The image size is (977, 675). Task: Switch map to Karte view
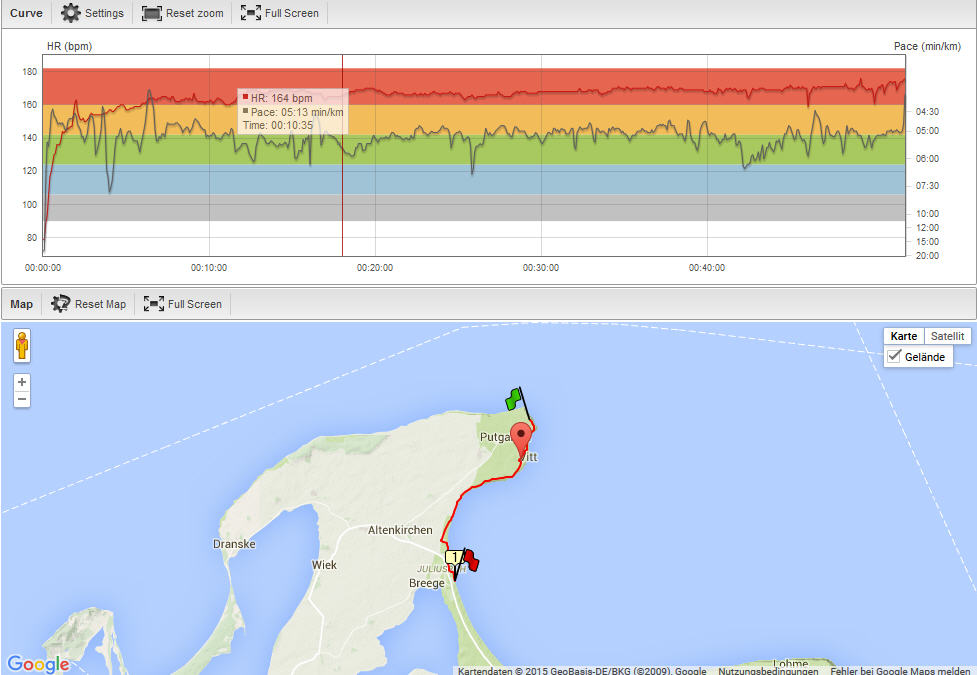(x=903, y=336)
